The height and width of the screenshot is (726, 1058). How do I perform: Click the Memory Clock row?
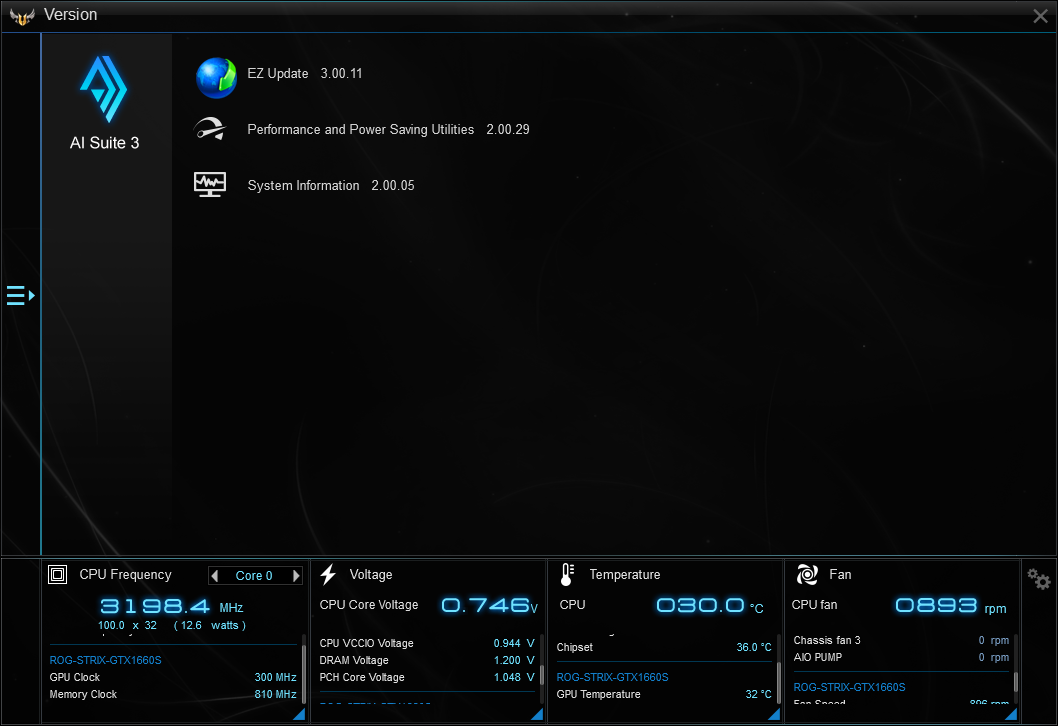(173, 694)
